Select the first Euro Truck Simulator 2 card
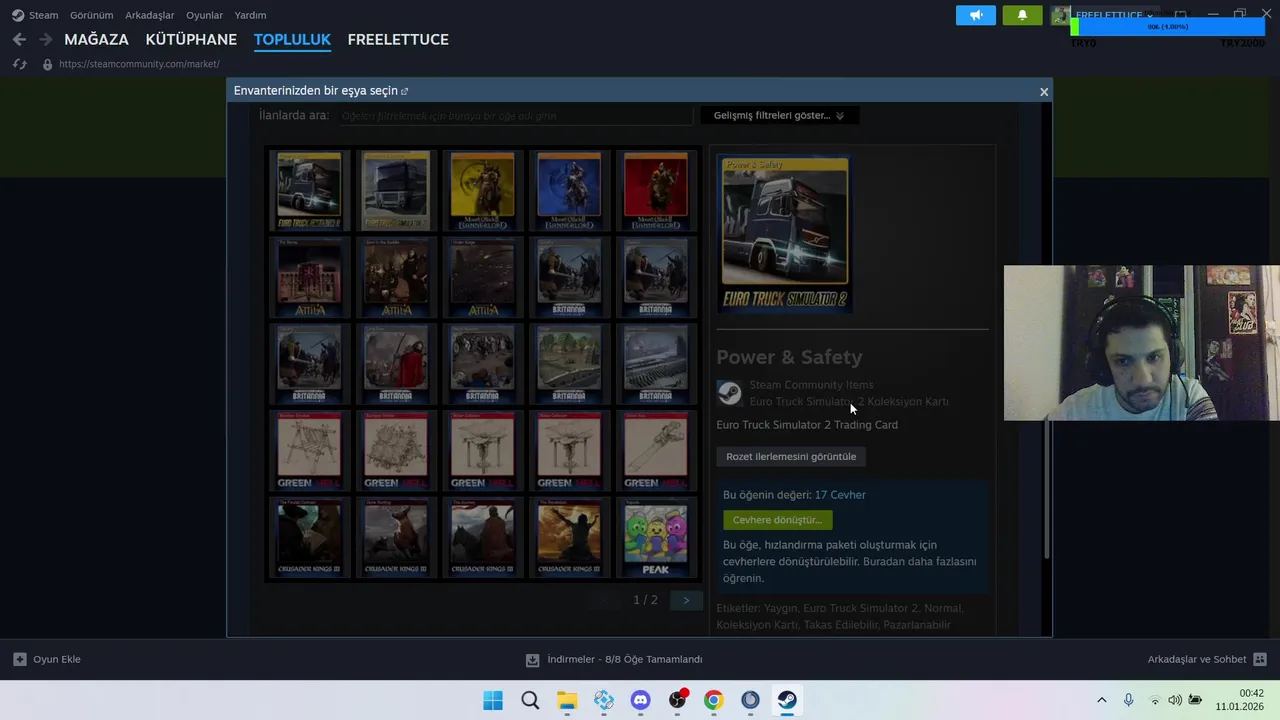Image resolution: width=1280 pixels, height=720 pixels. (x=309, y=190)
